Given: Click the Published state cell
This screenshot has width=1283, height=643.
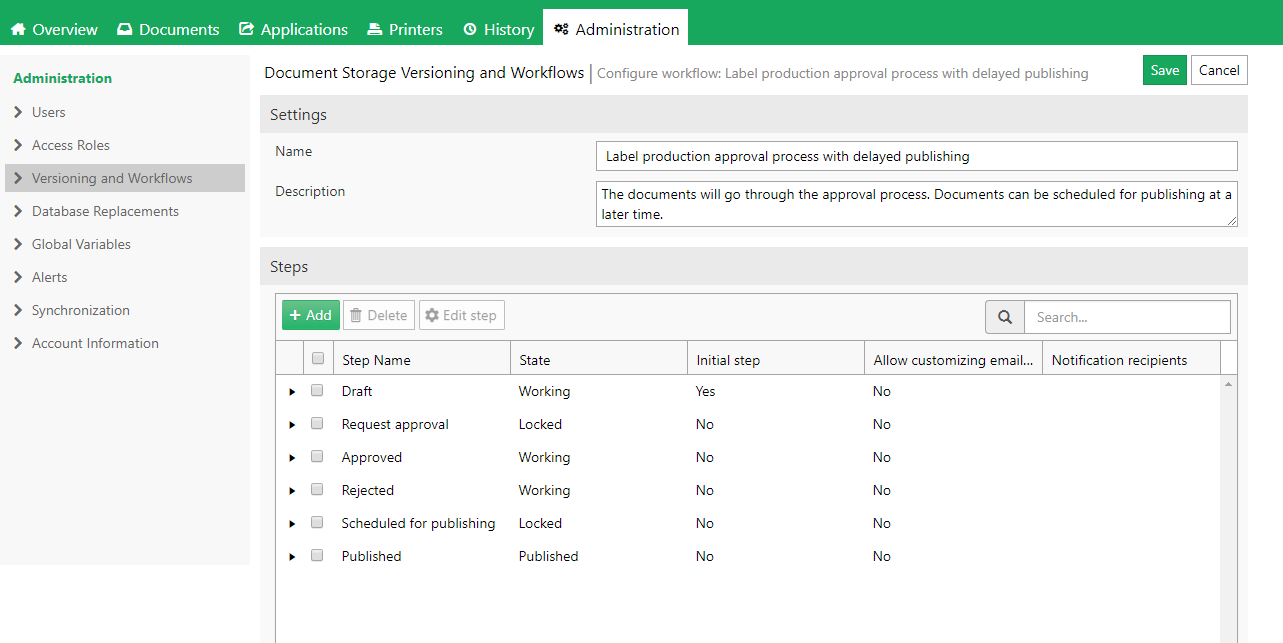Looking at the screenshot, I should (548, 556).
